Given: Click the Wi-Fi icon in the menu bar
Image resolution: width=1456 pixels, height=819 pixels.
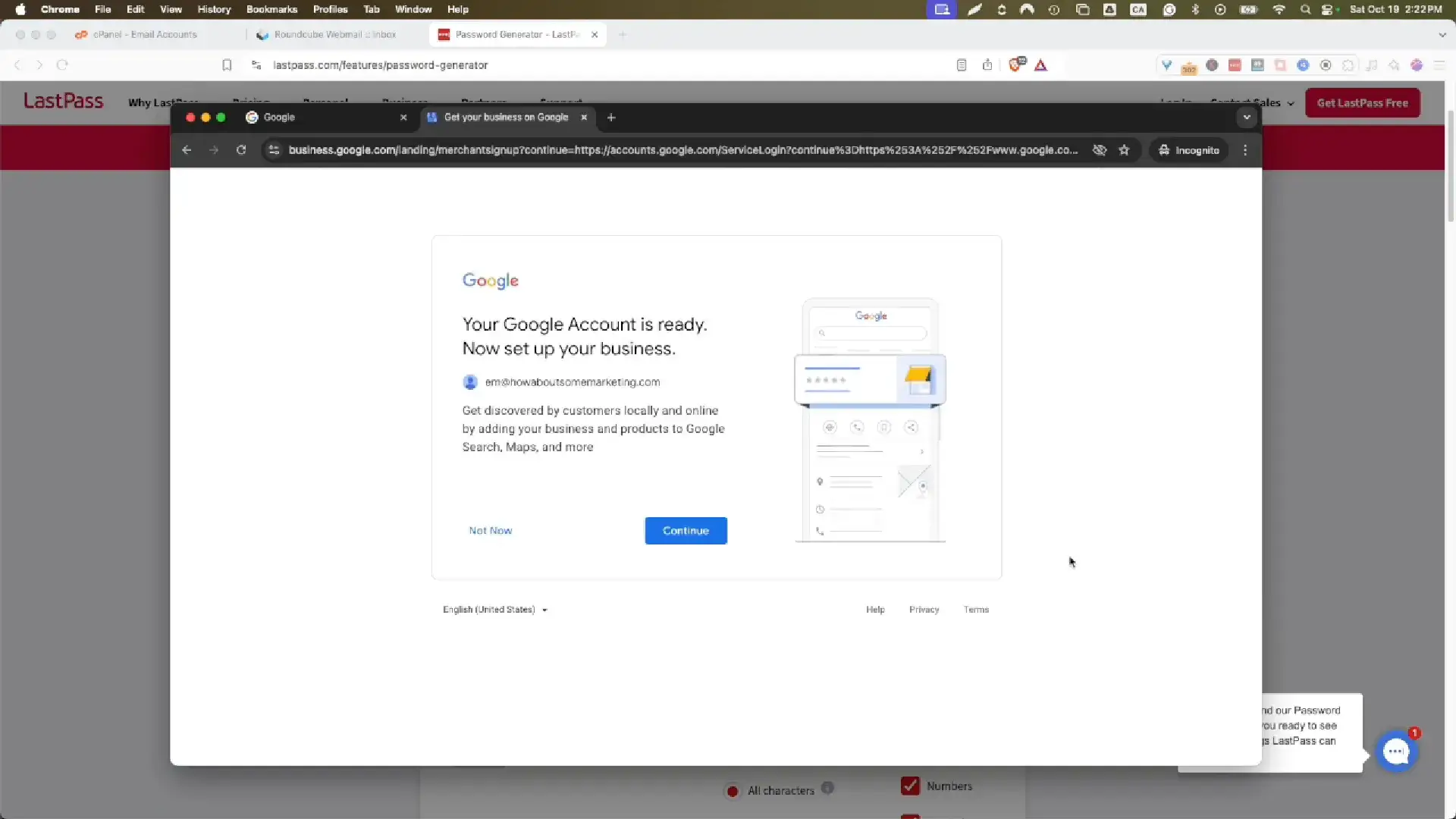Looking at the screenshot, I should tap(1279, 9).
